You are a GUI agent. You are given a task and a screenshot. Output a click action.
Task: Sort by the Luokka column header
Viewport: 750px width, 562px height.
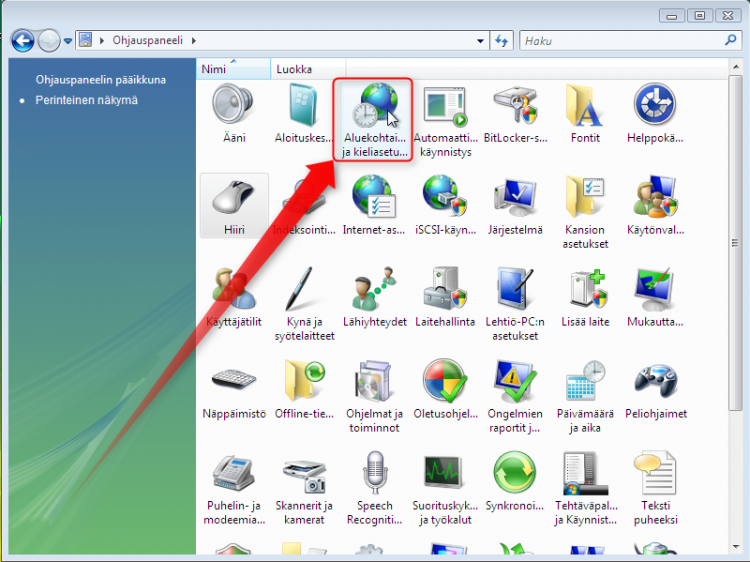tap(308, 69)
